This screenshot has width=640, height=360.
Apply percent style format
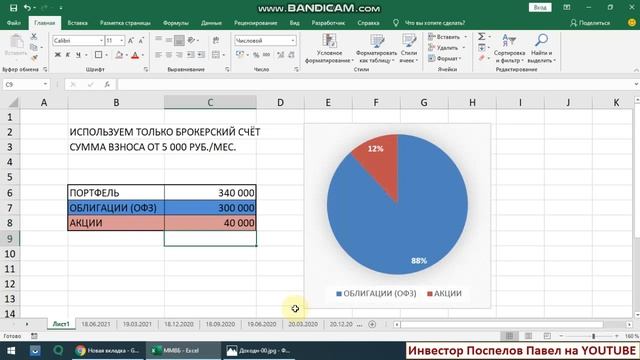256,55
